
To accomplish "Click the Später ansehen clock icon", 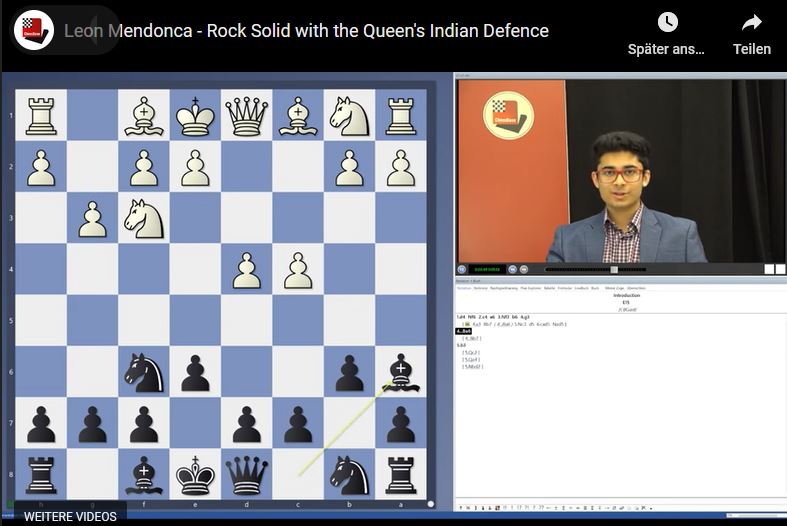I will click(x=668, y=22).
